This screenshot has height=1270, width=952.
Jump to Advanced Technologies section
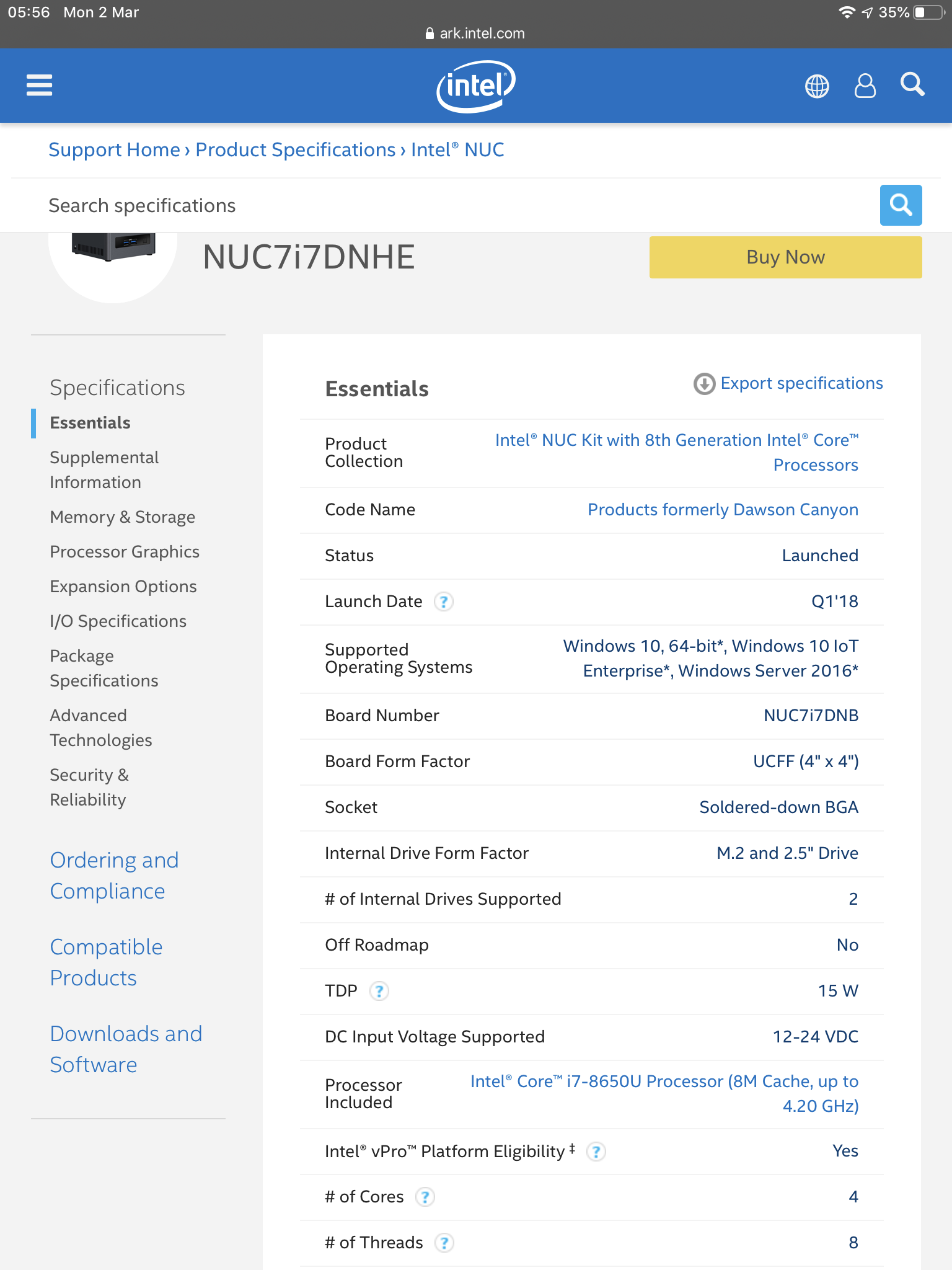(x=101, y=727)
